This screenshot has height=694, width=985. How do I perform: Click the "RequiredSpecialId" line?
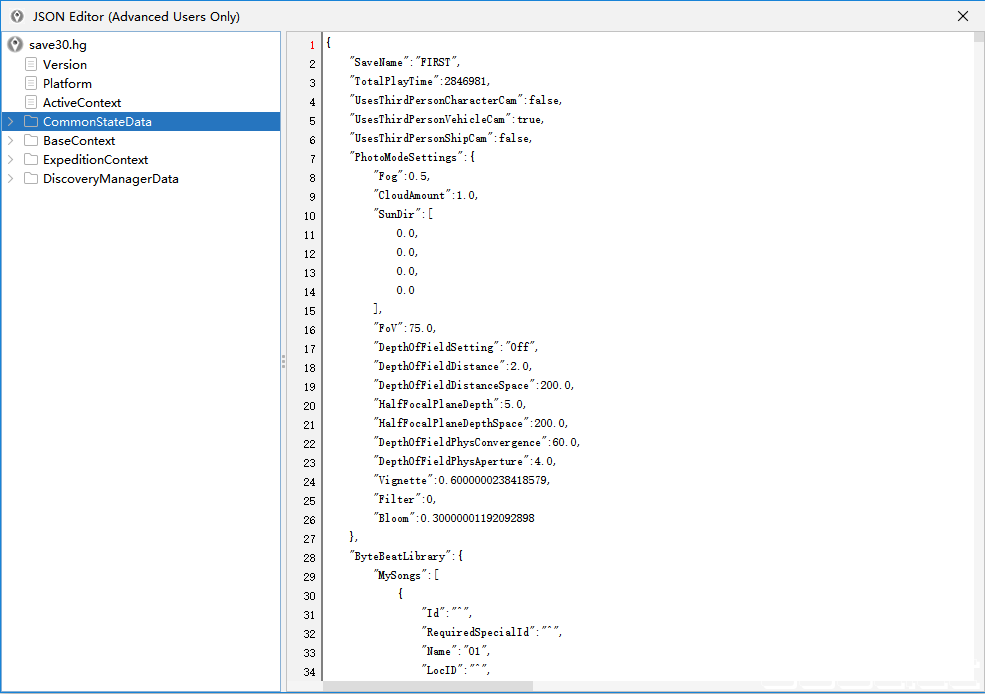point(492,632)
